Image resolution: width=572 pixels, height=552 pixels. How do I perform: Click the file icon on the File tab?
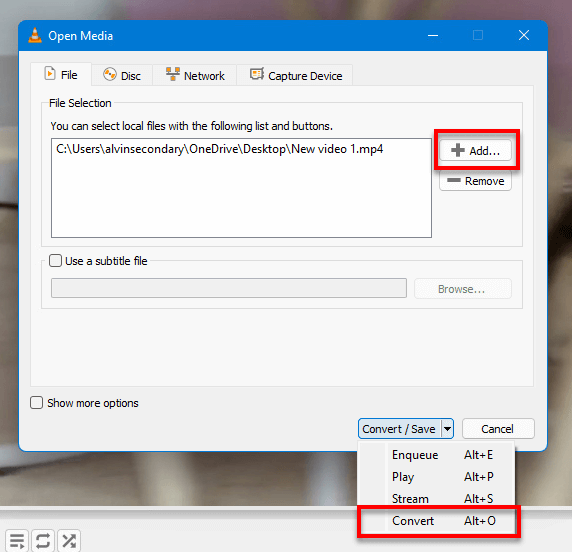[50, 73]
